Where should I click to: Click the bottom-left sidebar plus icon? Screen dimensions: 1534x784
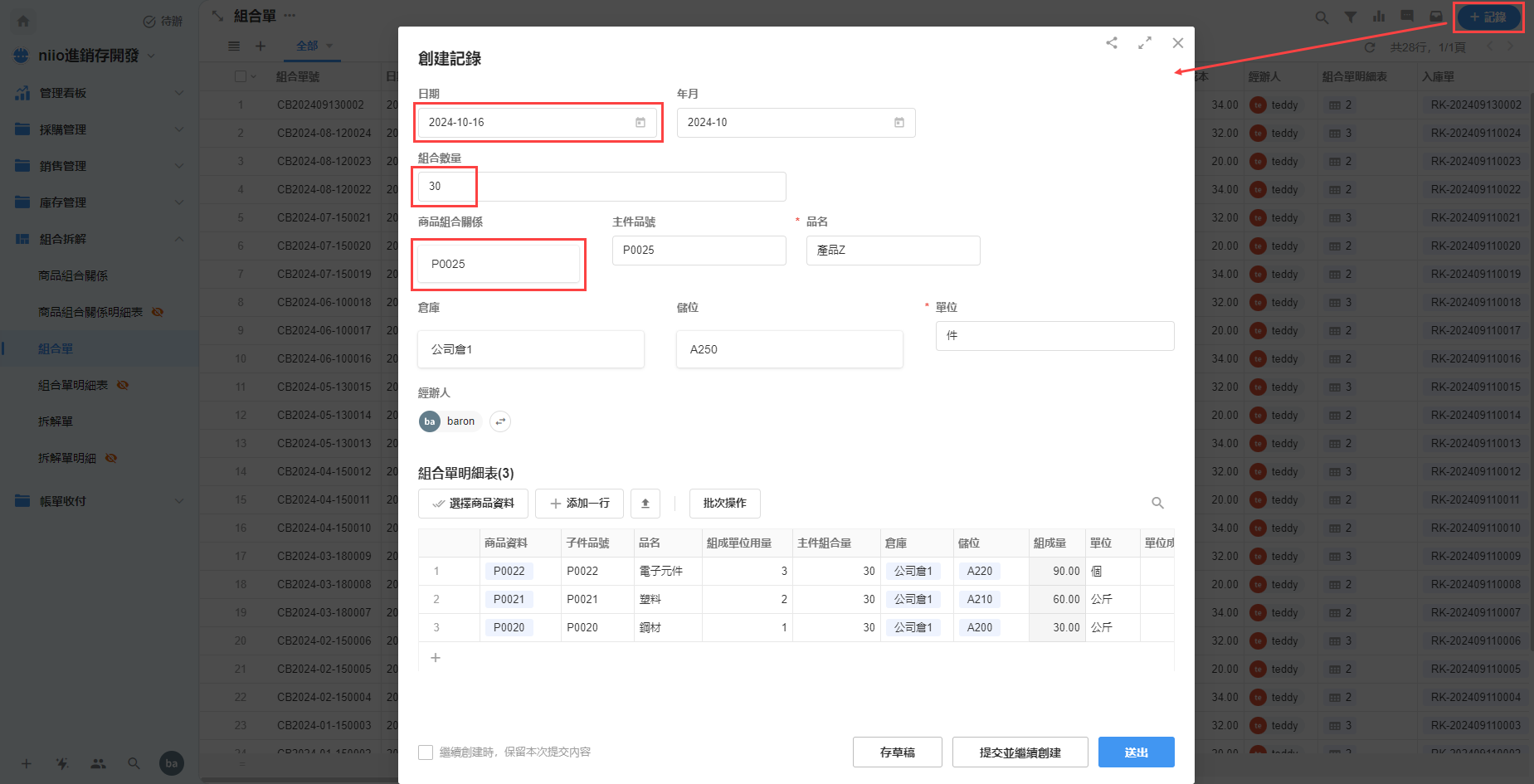coord(27,763)
